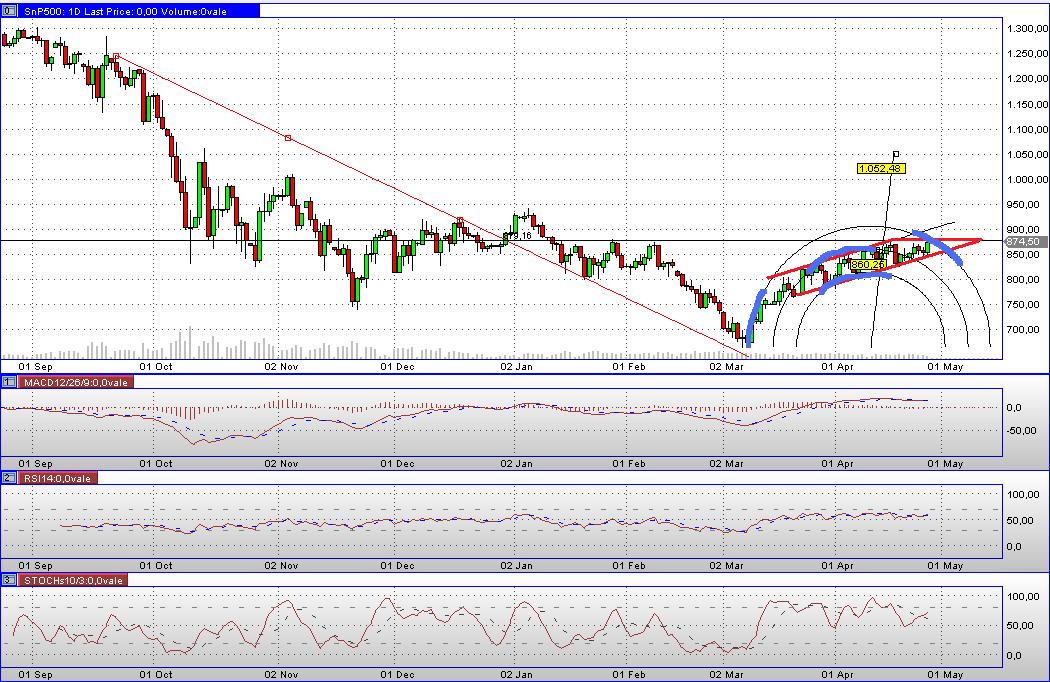Click the 1.050,00 price axis label
The image size is (1050, 682).
pyautogui.click(x=1028, y=154)
